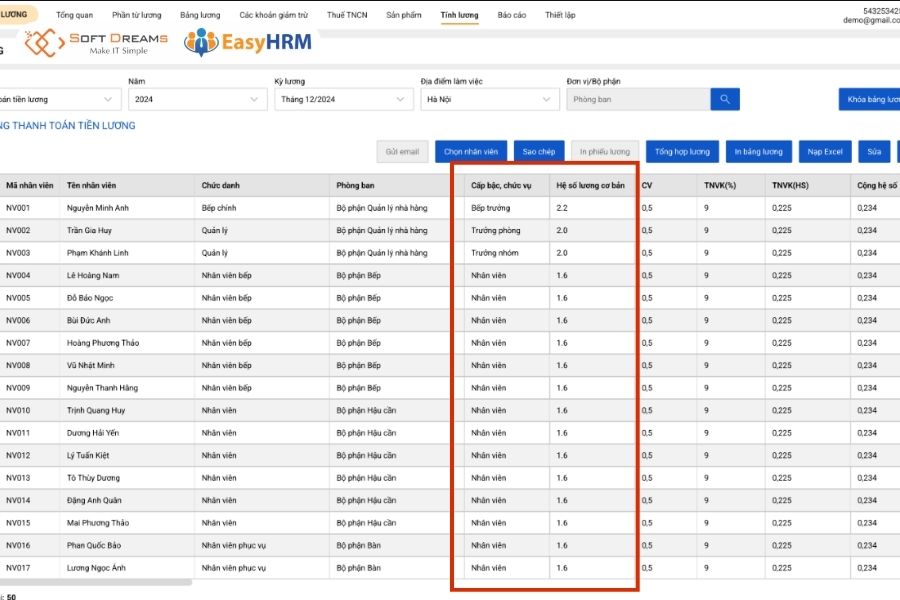Open the Tổng quan menu

coord(75,15)
